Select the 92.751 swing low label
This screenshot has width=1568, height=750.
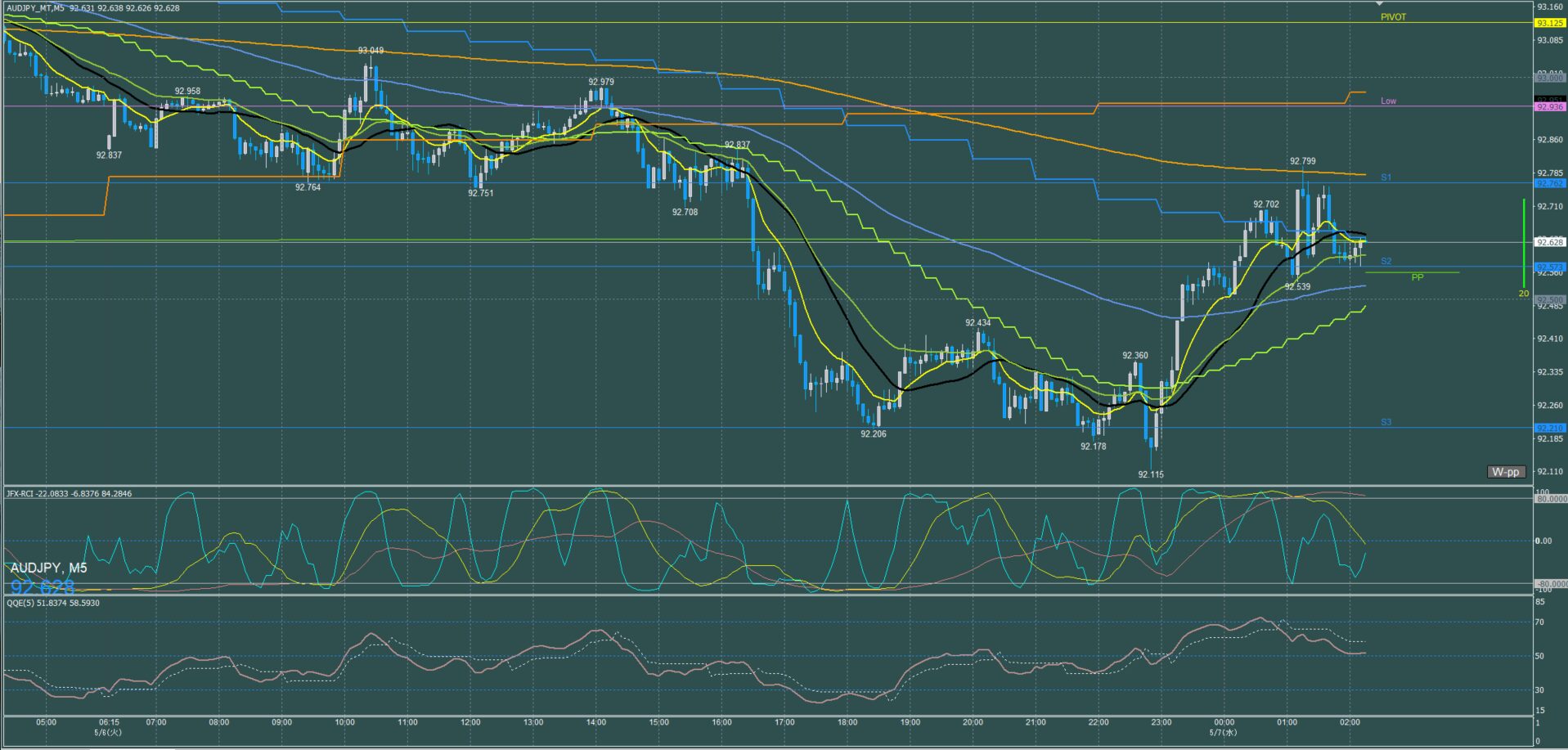click(481, 193)
